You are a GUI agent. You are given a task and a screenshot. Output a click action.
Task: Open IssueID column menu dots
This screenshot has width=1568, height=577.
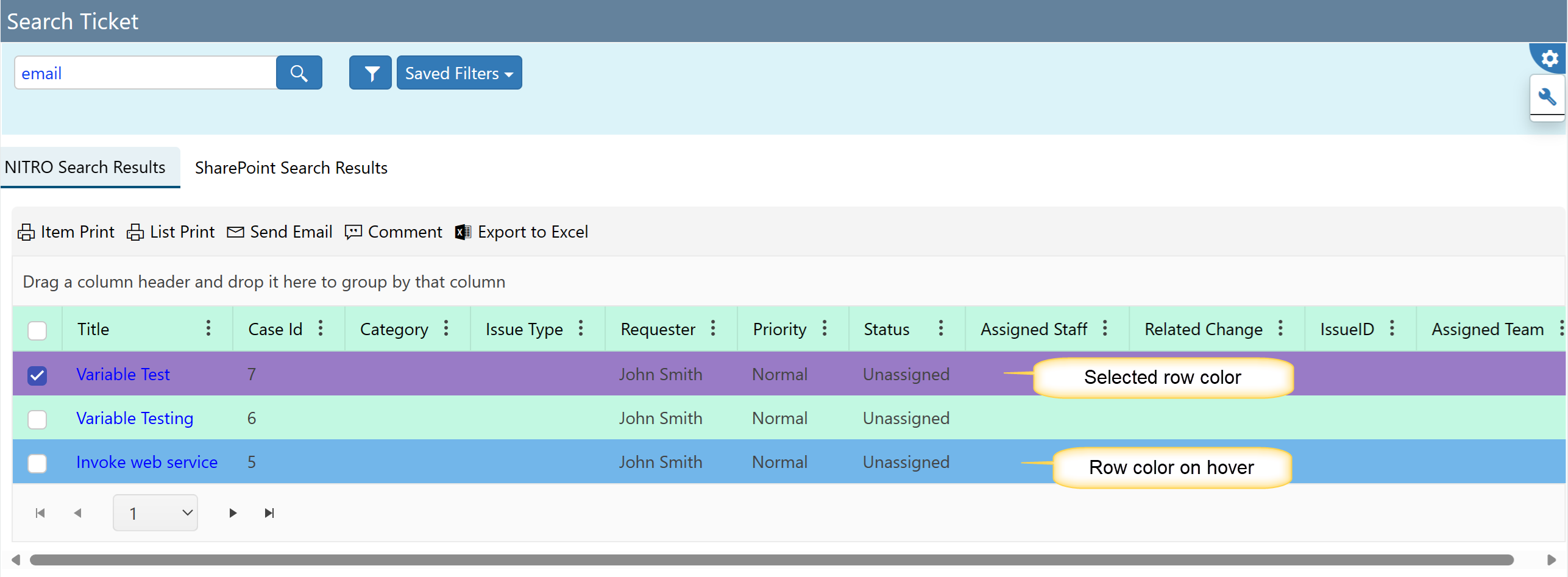[1392, 328]
